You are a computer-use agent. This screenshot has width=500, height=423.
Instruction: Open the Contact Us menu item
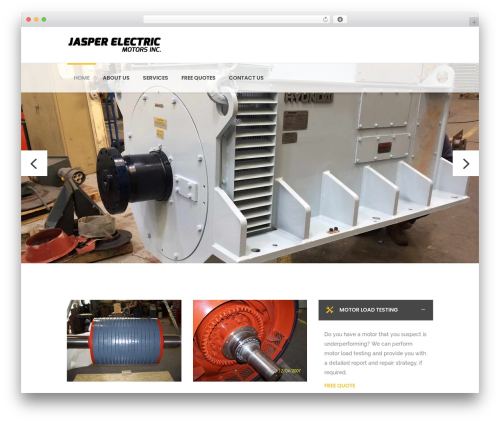[x=246, y=78]
